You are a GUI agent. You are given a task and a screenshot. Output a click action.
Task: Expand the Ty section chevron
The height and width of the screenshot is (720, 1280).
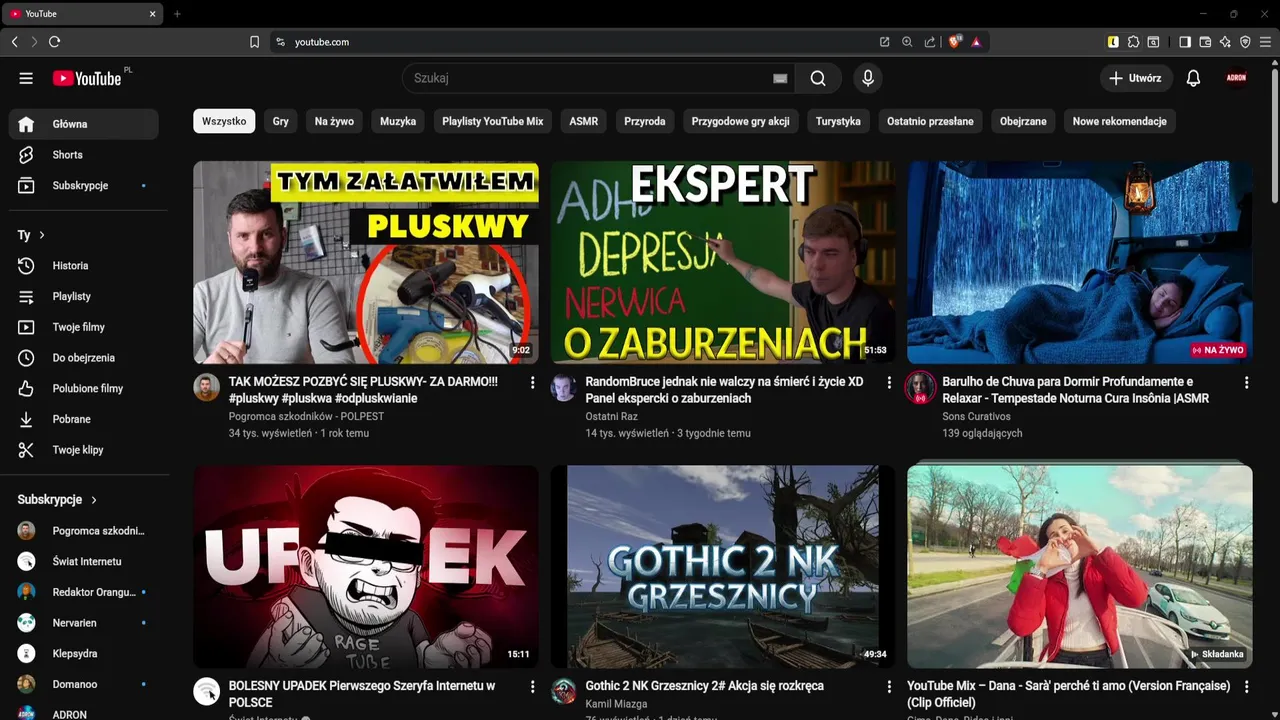[x=42, y=235]
